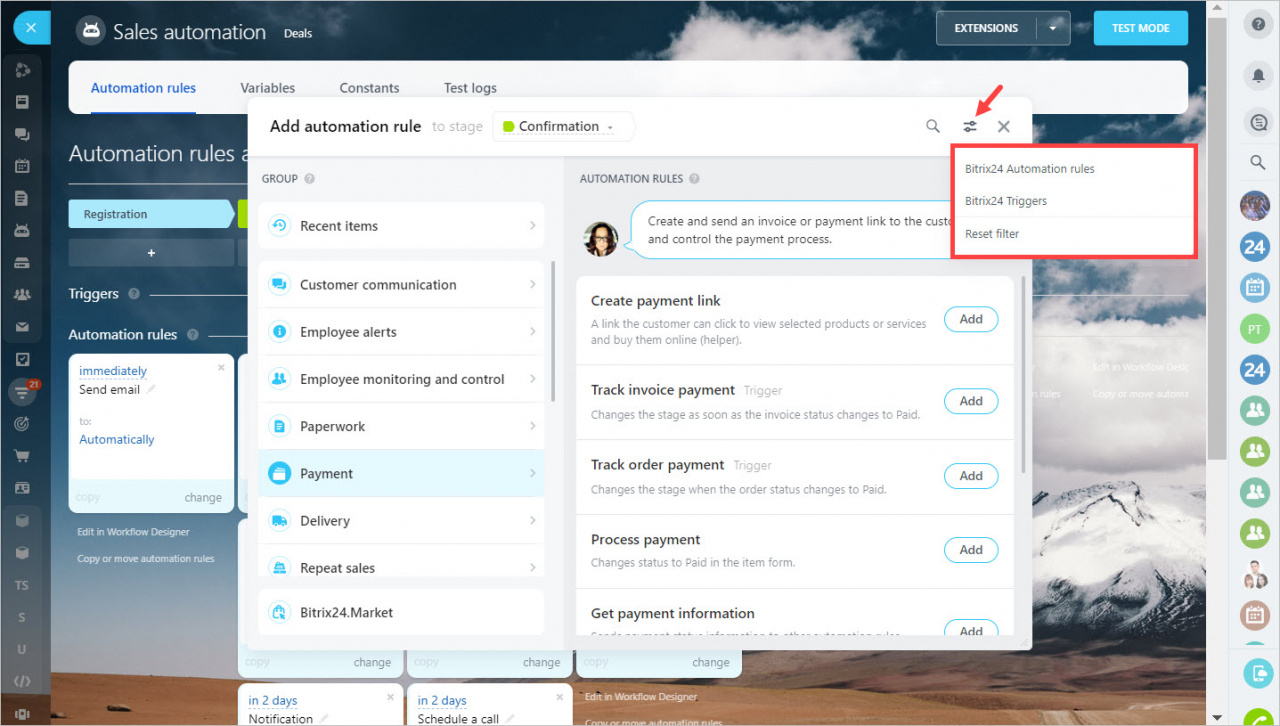This screenshot has width=1280, height=726.
Task: Click the help icon next to GROUP
Action: click(x=310, y=179)
